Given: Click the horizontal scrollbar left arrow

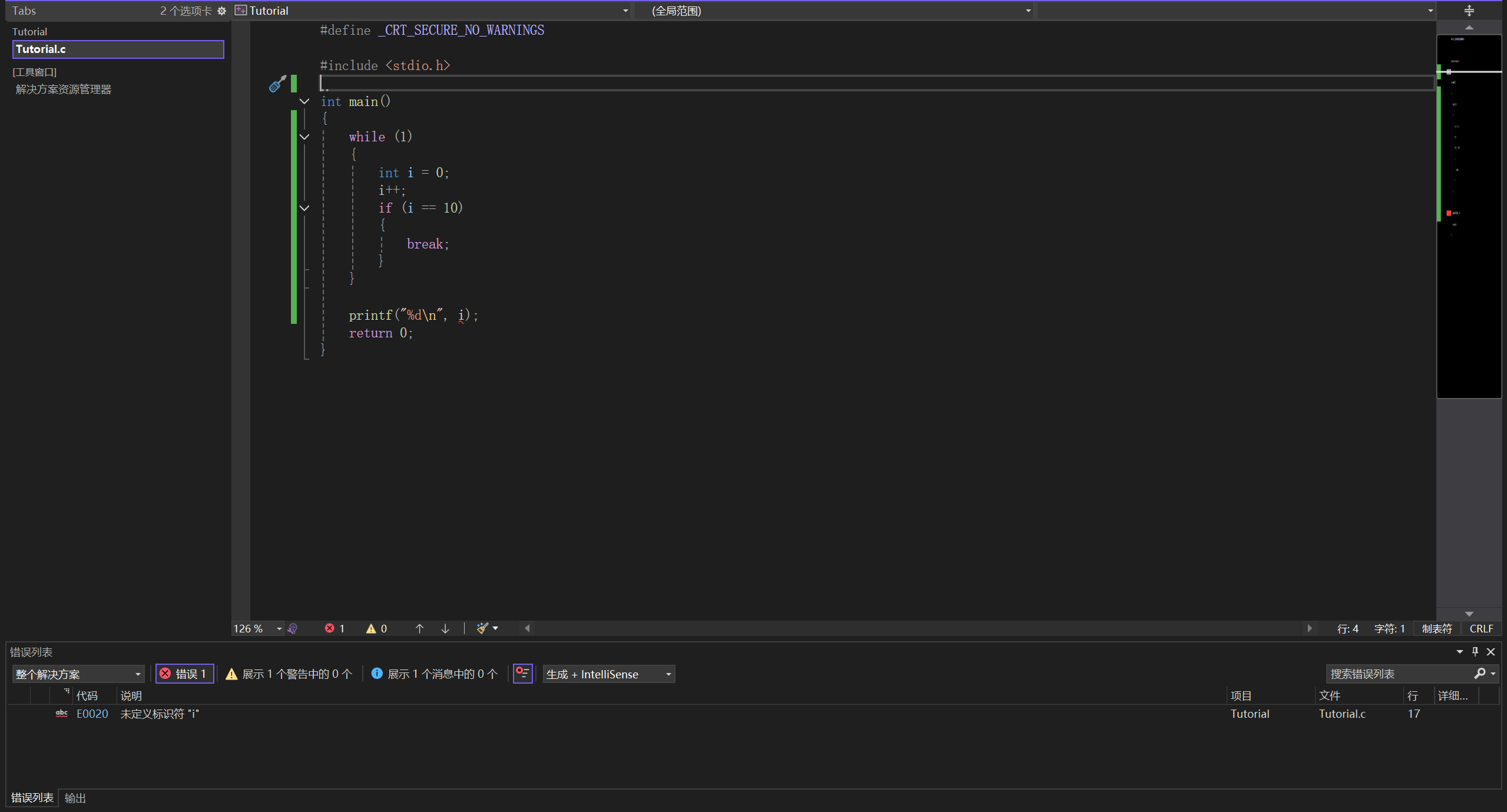Looking at the screenshot, I should 527,628.
